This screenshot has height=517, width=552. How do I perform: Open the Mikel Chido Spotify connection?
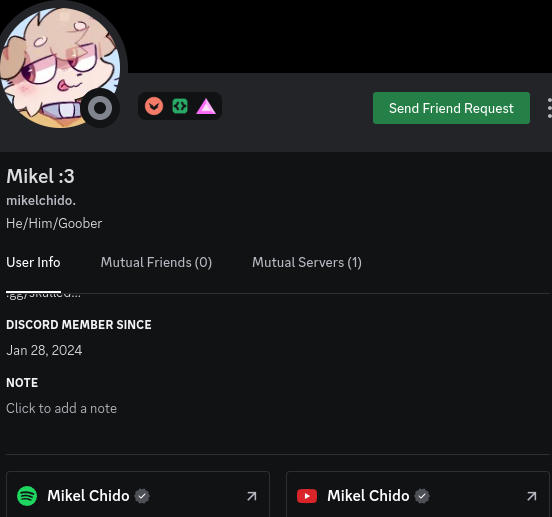pyautogui.click(x=138, y=496)
